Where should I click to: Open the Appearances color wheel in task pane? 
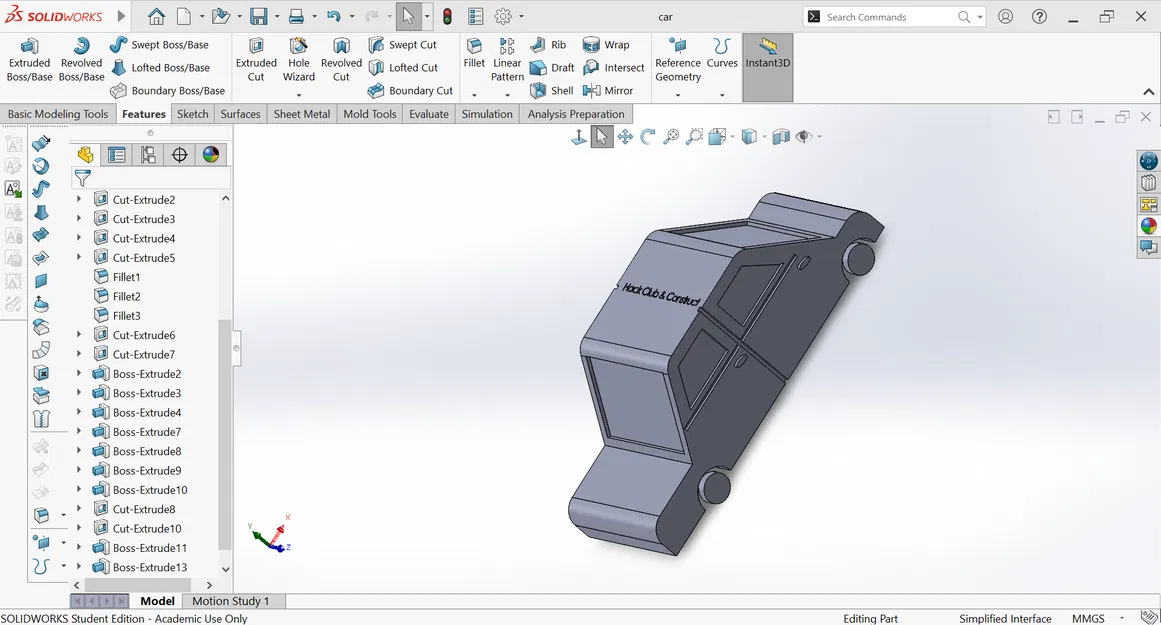pos(1148,226)
